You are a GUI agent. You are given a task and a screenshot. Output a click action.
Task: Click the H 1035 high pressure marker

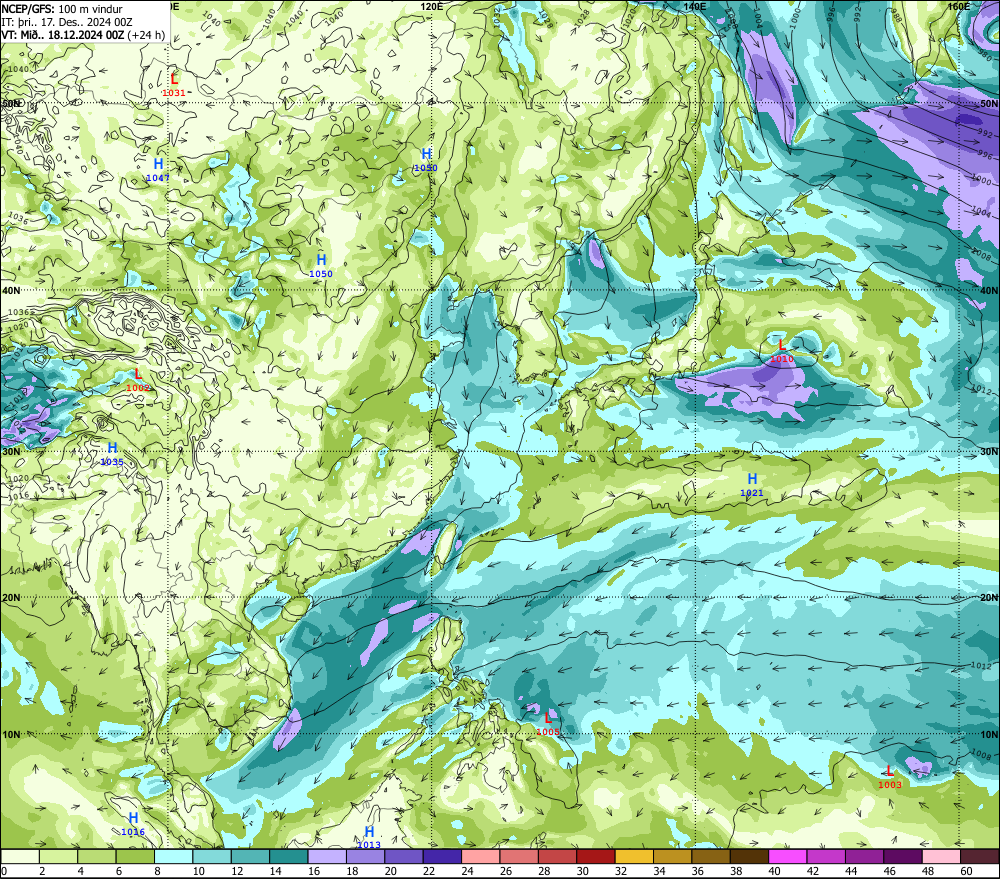[112, 454]
